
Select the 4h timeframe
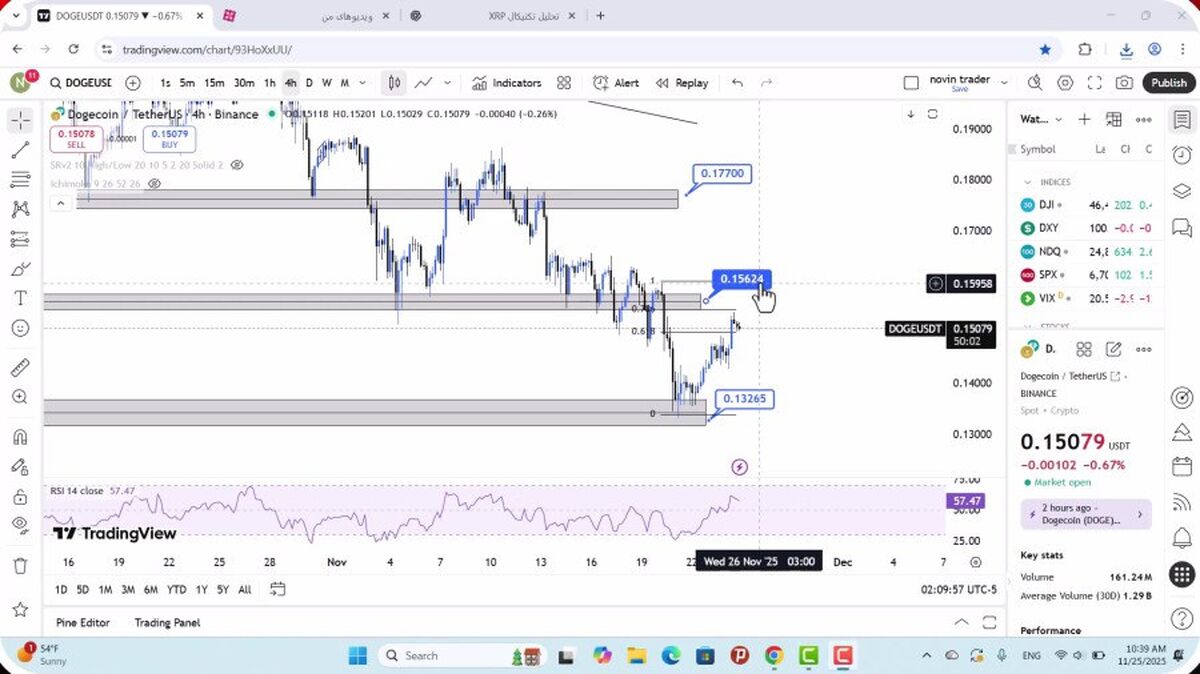[290, 83]
